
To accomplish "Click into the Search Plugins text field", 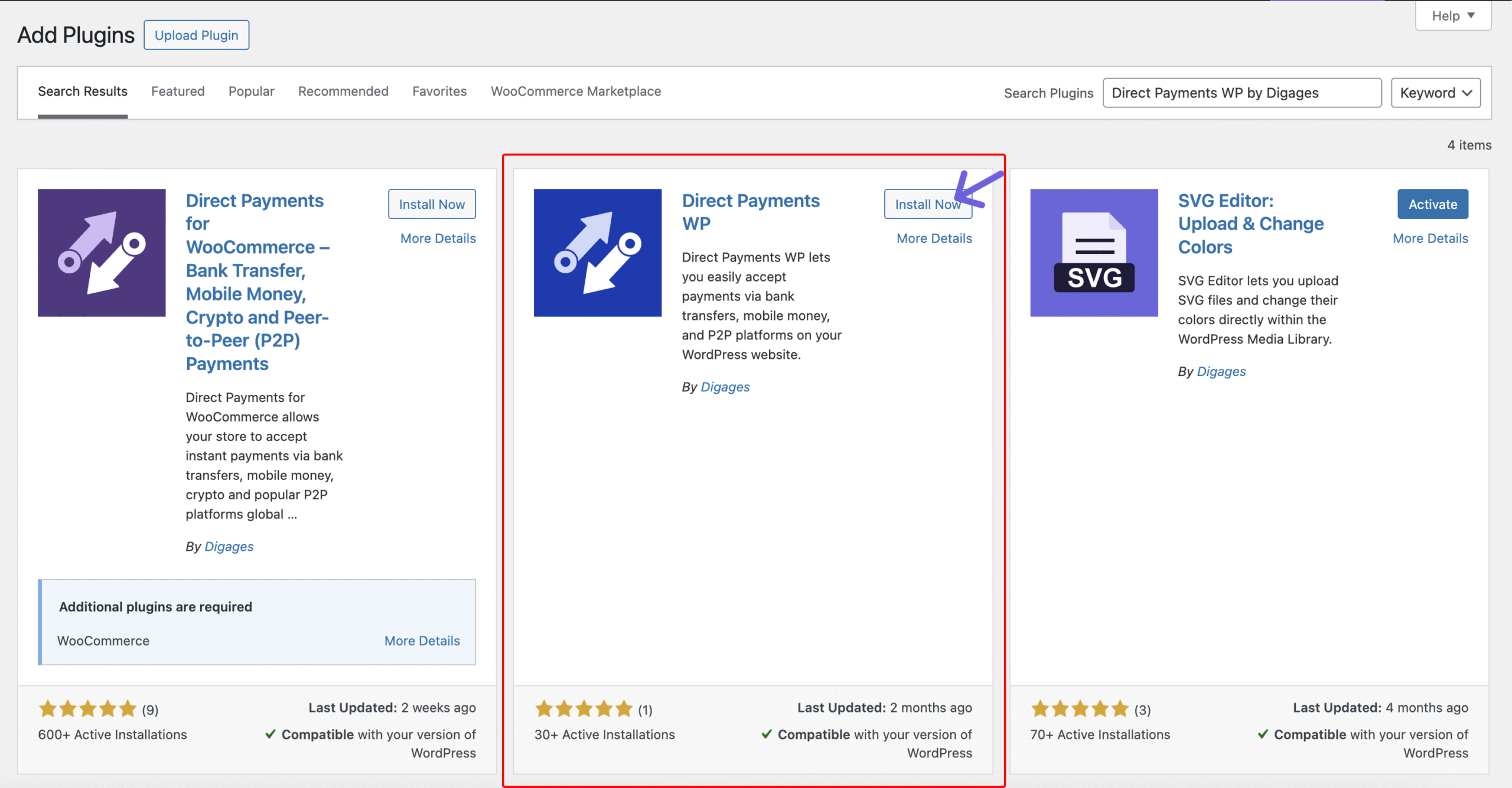I will pos(1241,93).
